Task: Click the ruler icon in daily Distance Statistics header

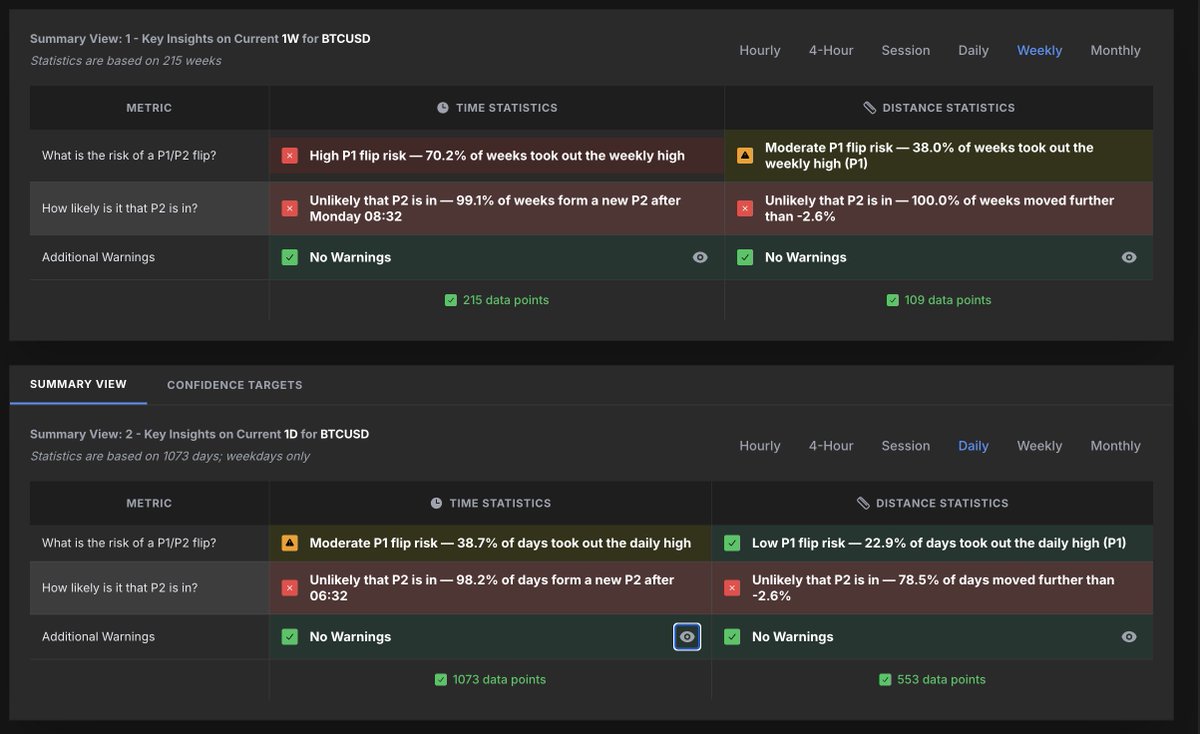Action: click(x=863, y=503)
